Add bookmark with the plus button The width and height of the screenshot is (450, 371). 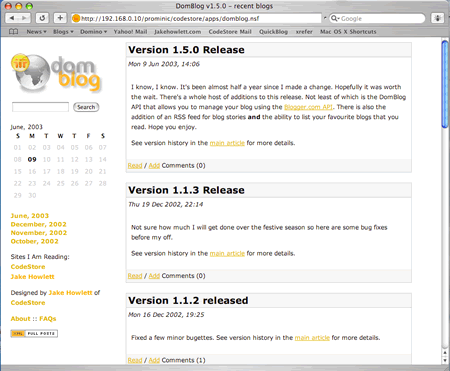tap(60, 18)
